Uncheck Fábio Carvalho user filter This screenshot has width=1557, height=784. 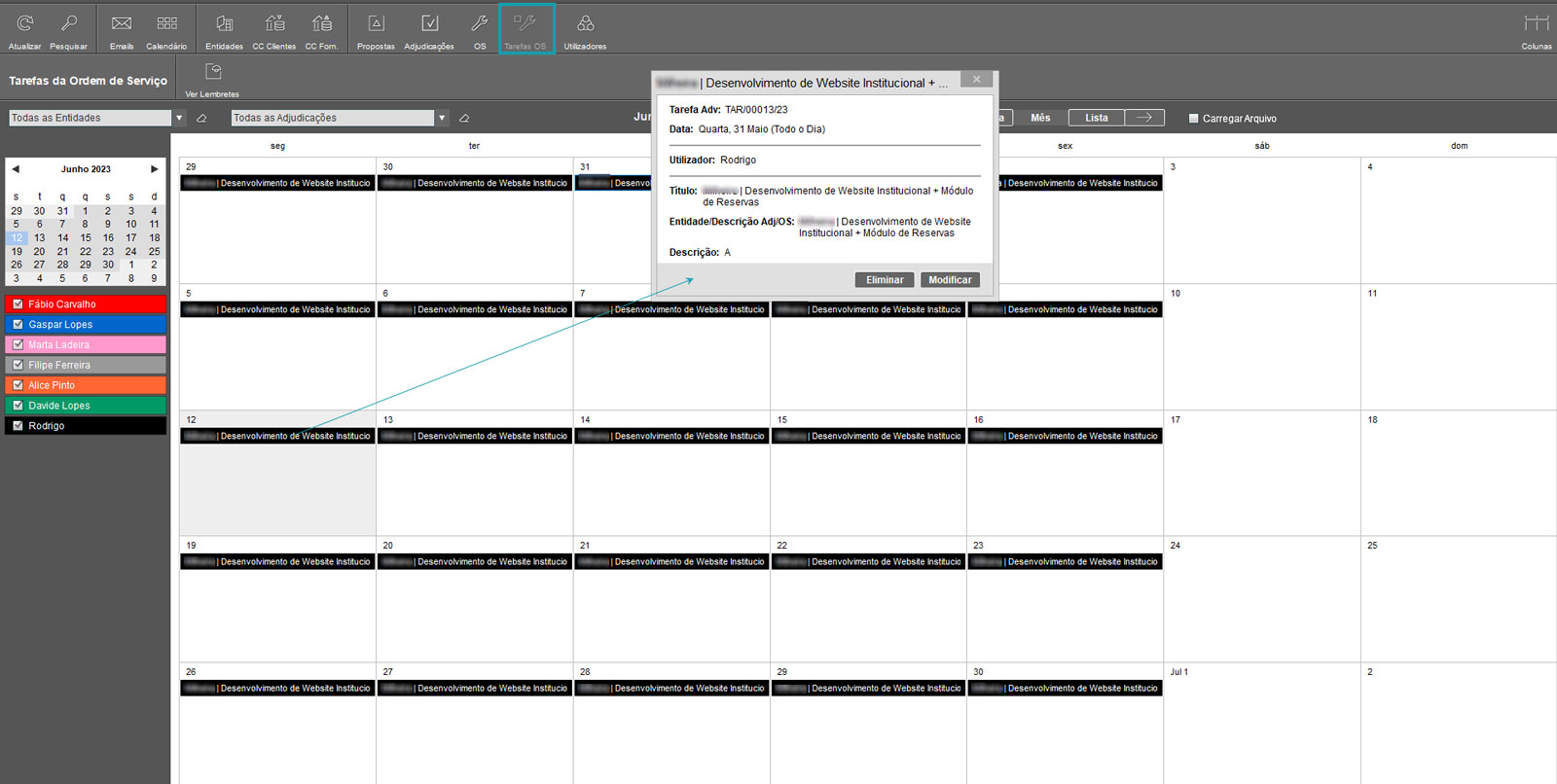[18, 304]
